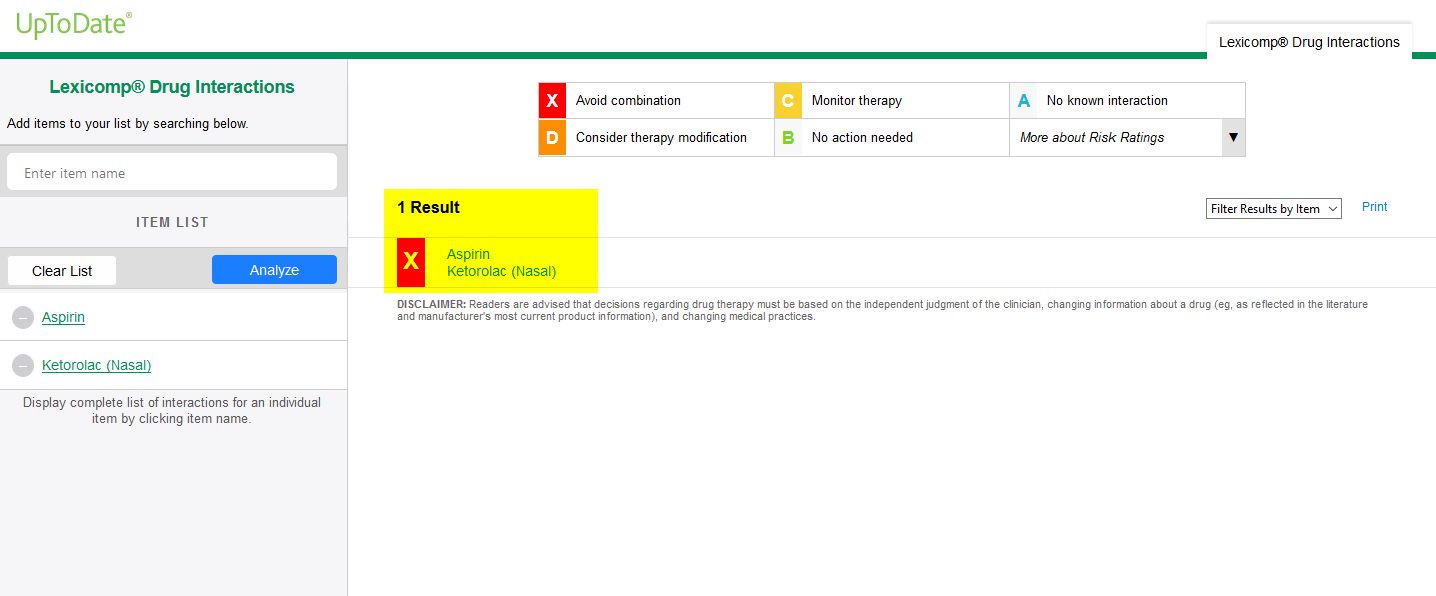Click More about Risk Ratings text

(1092, 138)
